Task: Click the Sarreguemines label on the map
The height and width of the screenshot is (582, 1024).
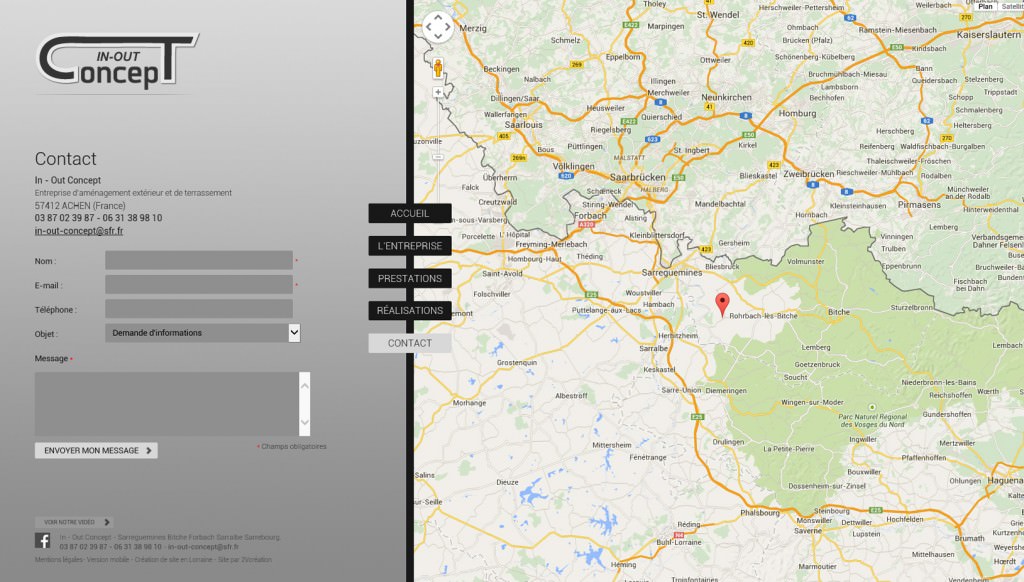Action: (672, 272)
